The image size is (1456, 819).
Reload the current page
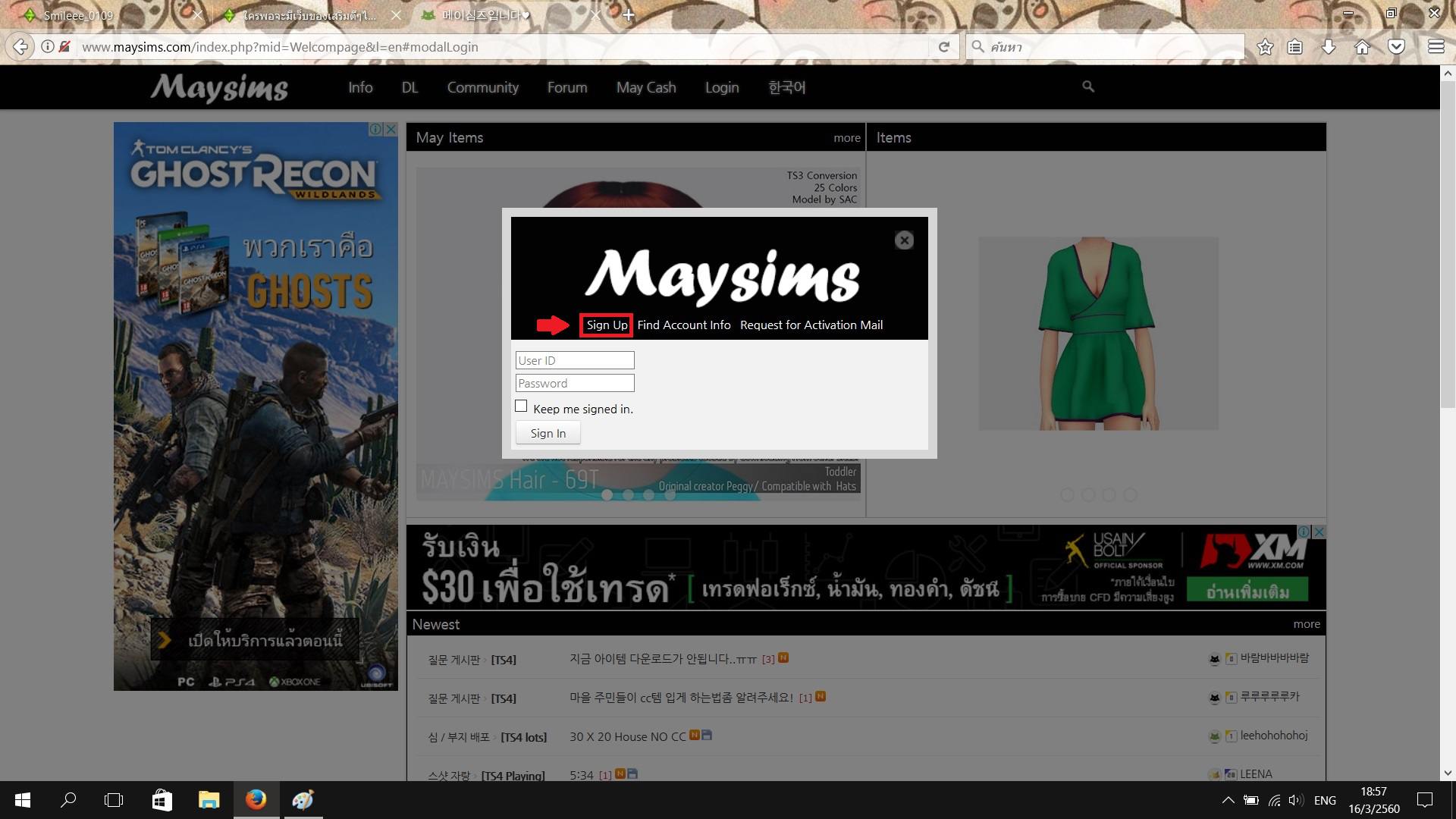click(944, 47)
